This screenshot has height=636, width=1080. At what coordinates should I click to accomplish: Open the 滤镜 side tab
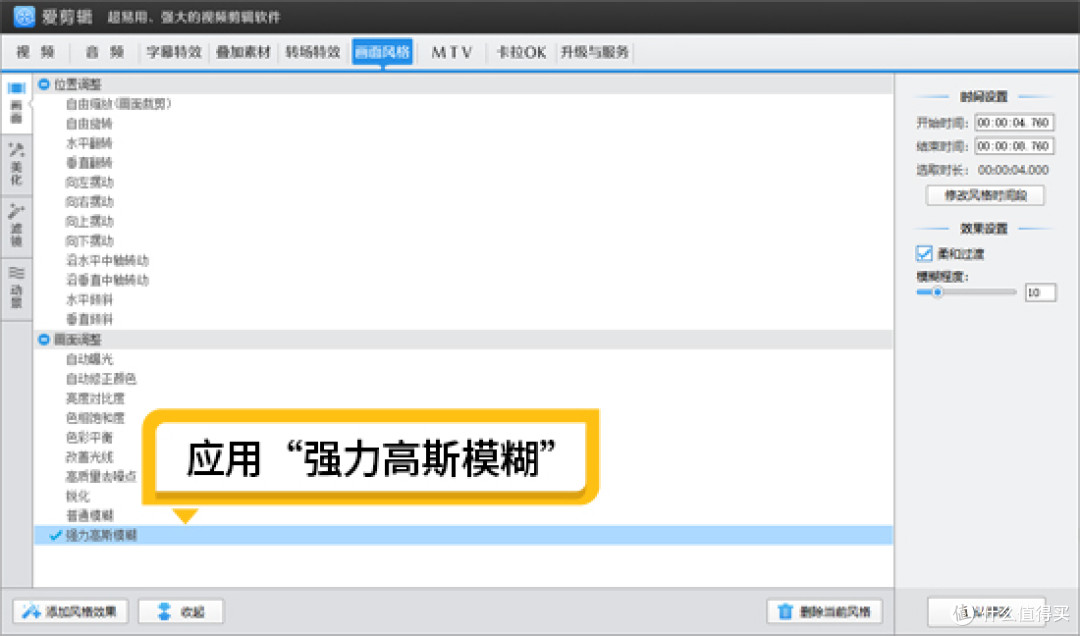coord(17,225)
